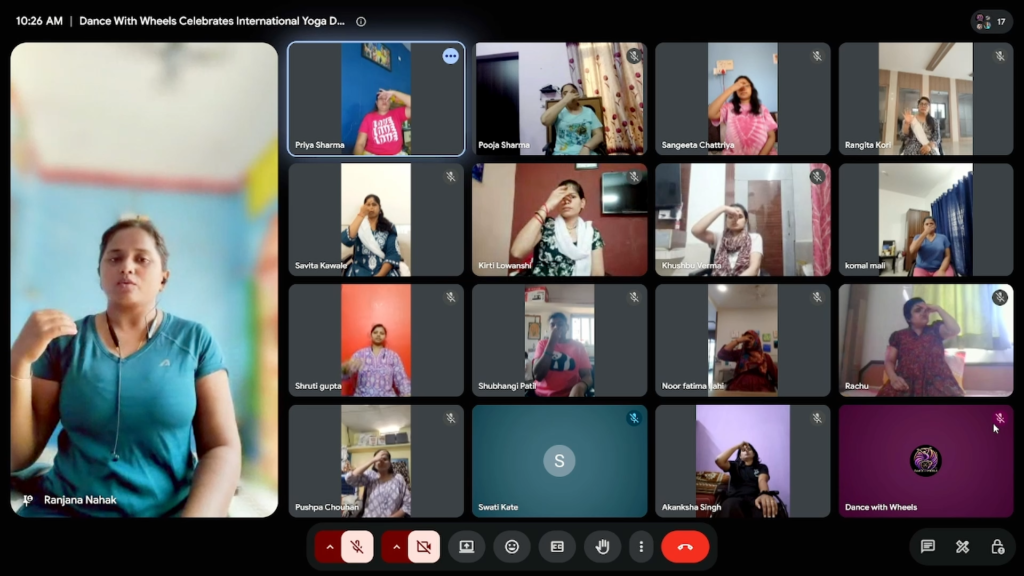Click the Kirti Lowanshi name label
1024x576 pixels.
pos(505,266)
